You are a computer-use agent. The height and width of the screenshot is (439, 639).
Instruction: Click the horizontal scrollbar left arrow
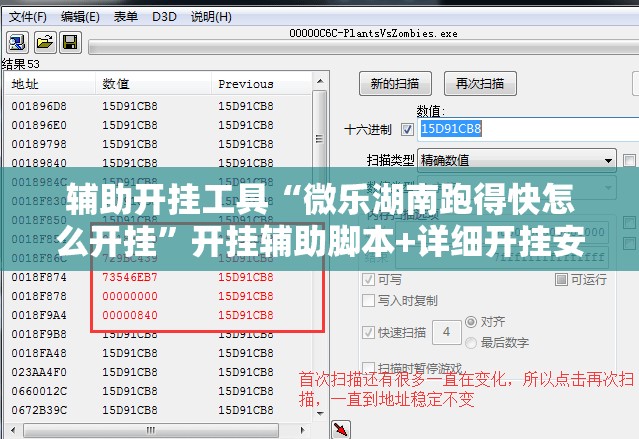pyautogui.click(x=13, y=430)
